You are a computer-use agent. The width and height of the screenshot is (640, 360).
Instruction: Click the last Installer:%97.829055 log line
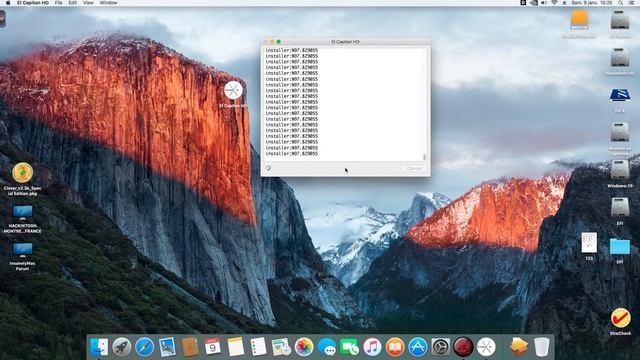pos(291,154)
